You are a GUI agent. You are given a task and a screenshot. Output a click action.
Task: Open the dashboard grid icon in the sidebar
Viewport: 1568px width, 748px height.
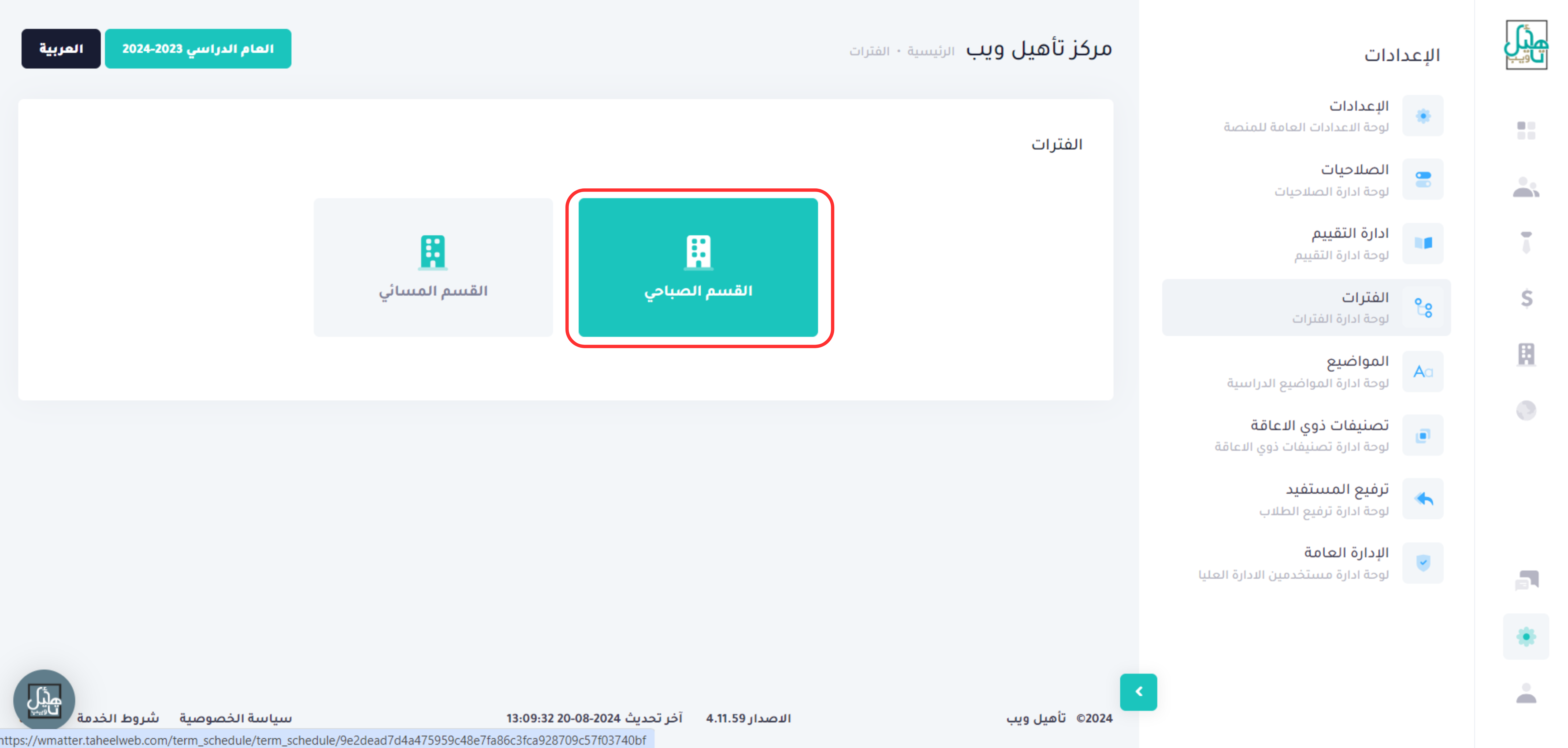1526,130
